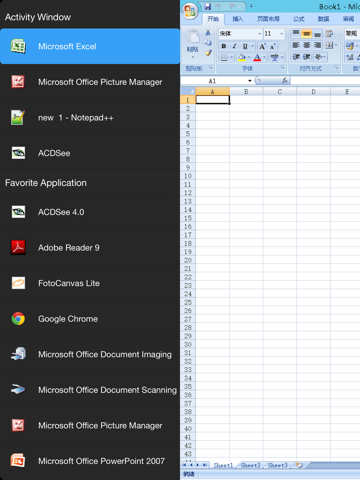360x480 pixels.
Task: Click the Increase Indent icon
Action: [307, 57]
